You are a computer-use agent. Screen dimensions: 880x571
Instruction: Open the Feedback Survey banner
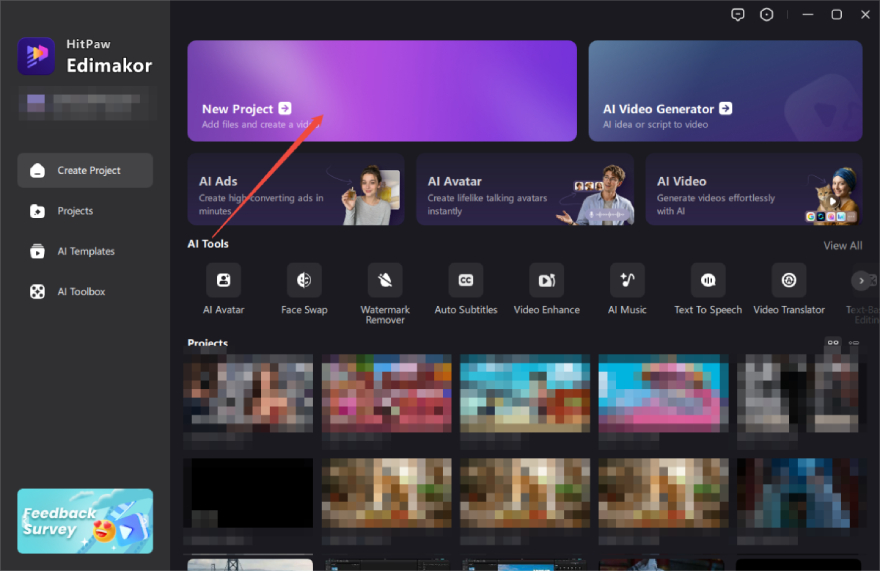(85, 521)
